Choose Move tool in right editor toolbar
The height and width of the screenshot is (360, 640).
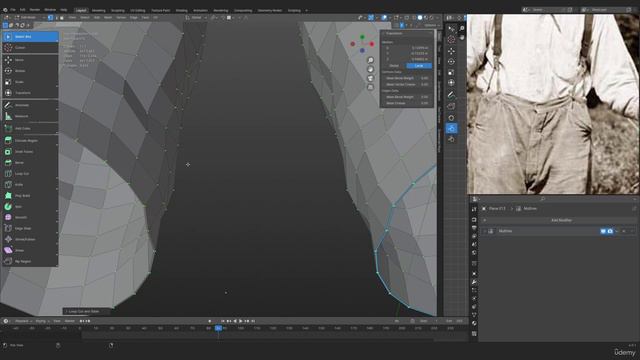[451, 51]
